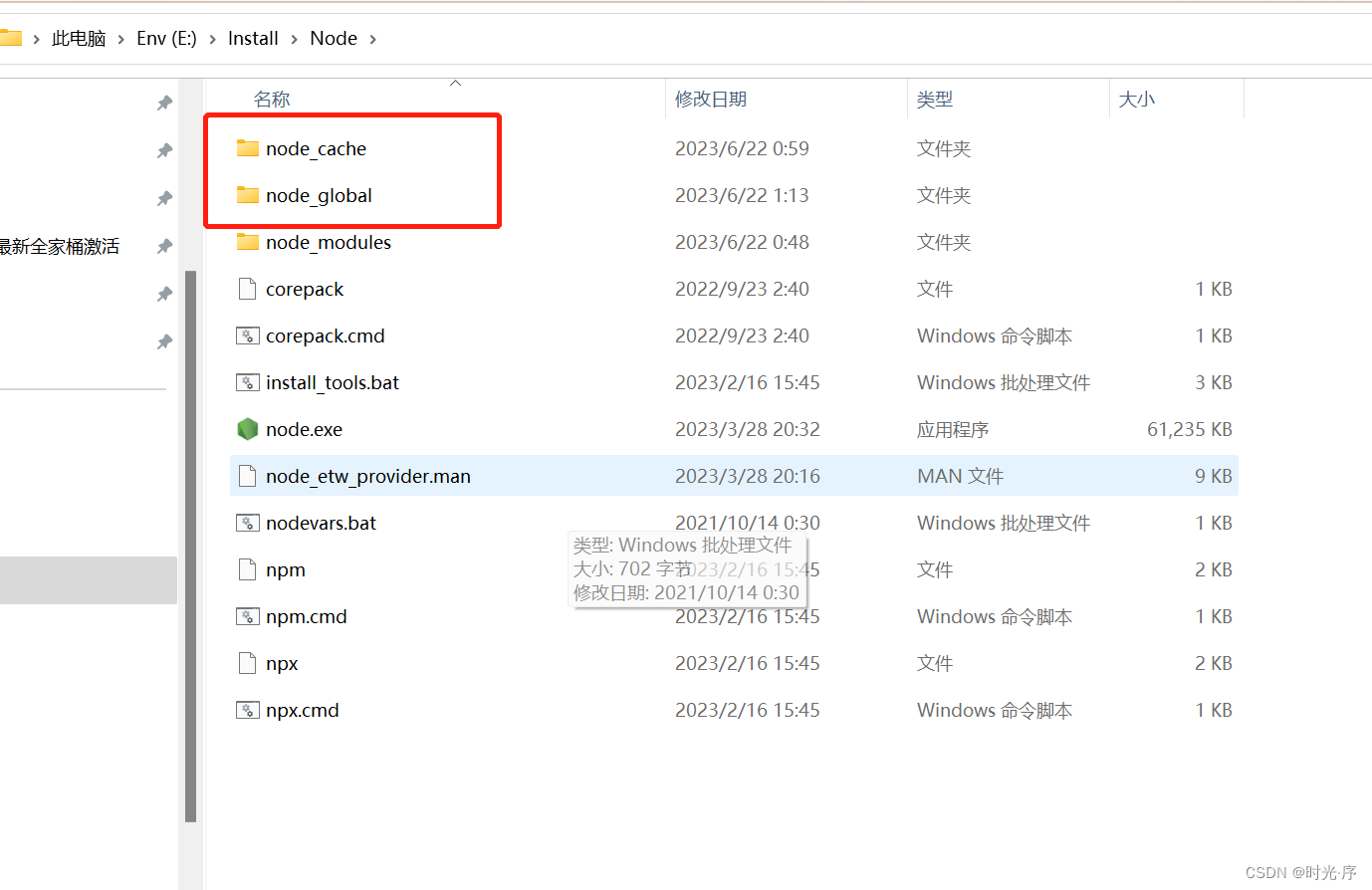This screenshot has height=890, width=1372.
Task: Click the 61,235 KB size of node.exe
Action: click(x=1190, y=429)
